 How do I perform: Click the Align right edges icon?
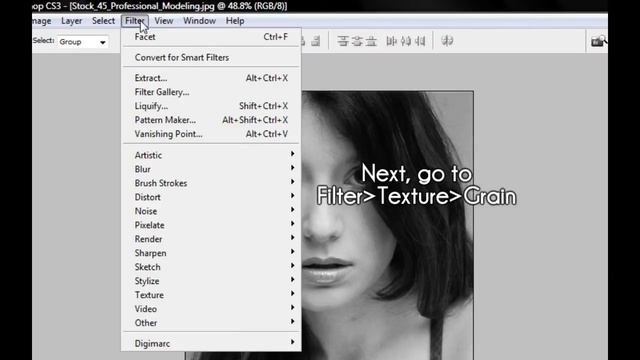tap(316, 41)
